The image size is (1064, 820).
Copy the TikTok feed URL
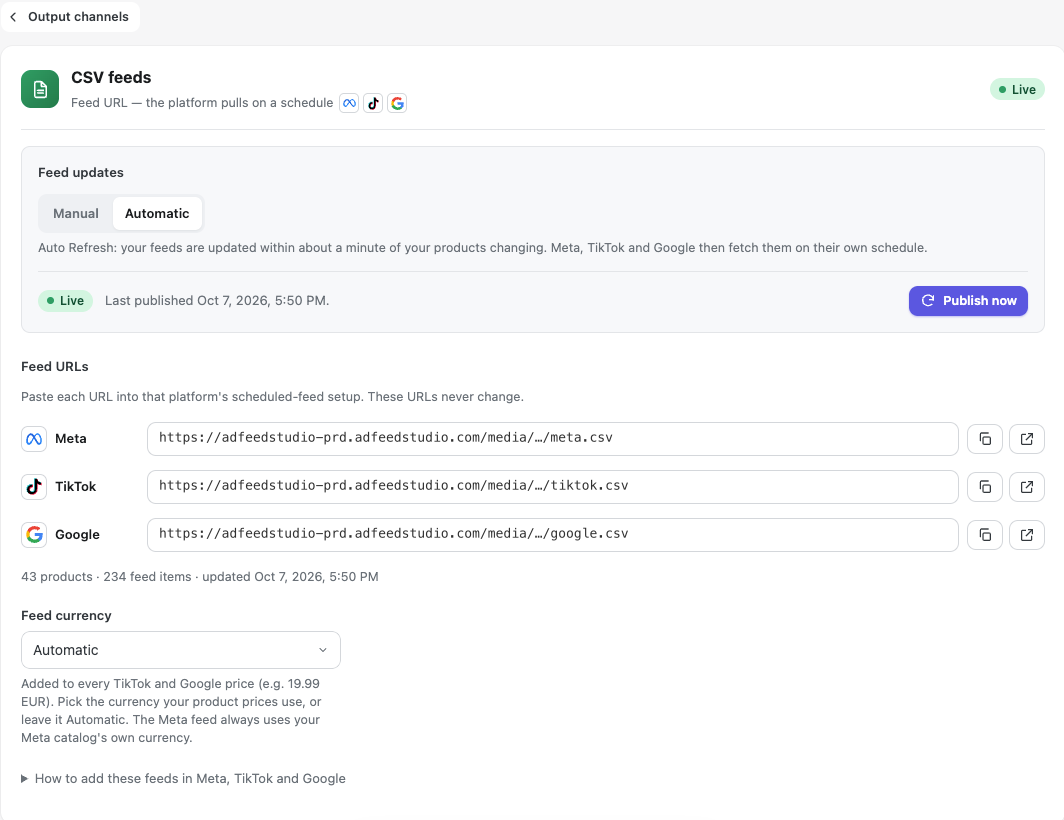(x=985, y=487)
